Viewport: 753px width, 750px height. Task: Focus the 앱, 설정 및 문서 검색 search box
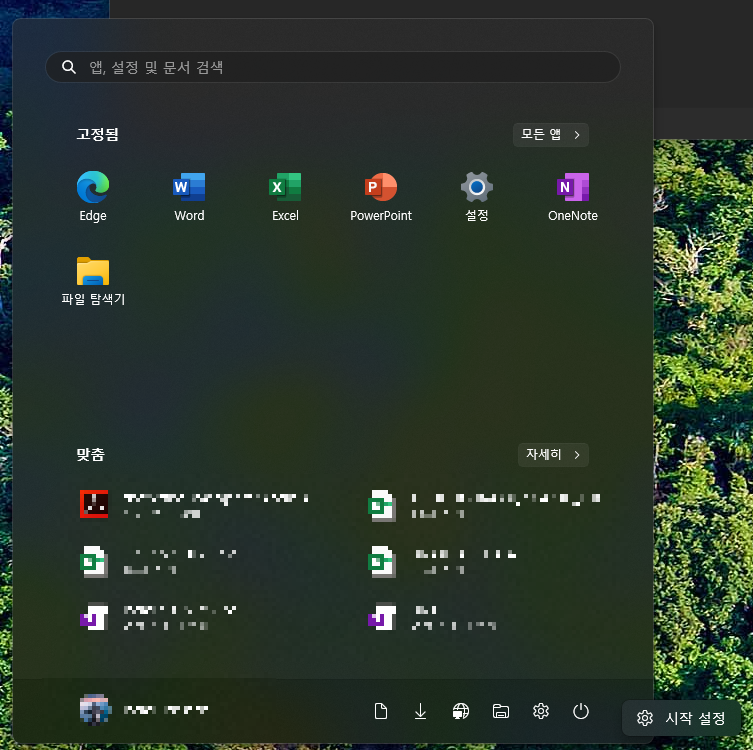pos(333,67)
